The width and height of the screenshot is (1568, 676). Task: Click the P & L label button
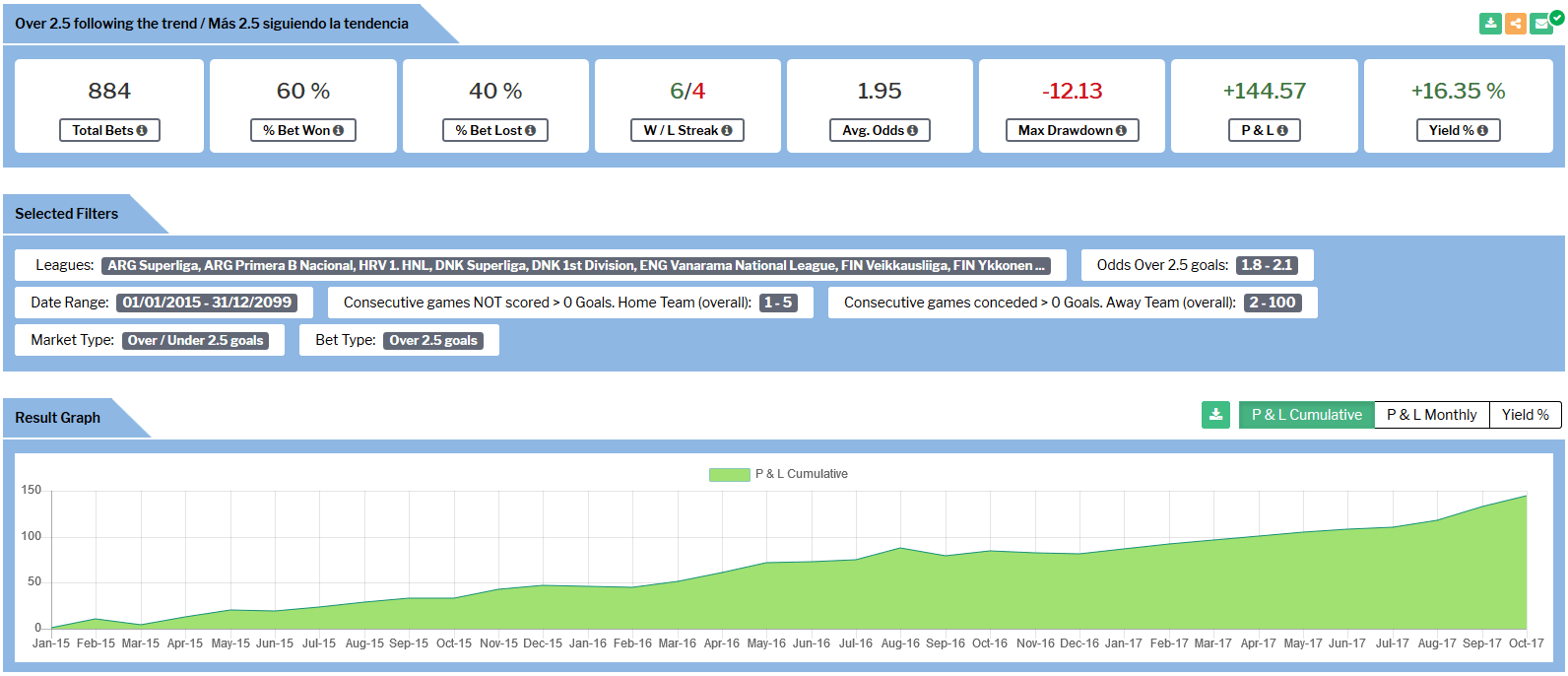[x=1265, y=130]
